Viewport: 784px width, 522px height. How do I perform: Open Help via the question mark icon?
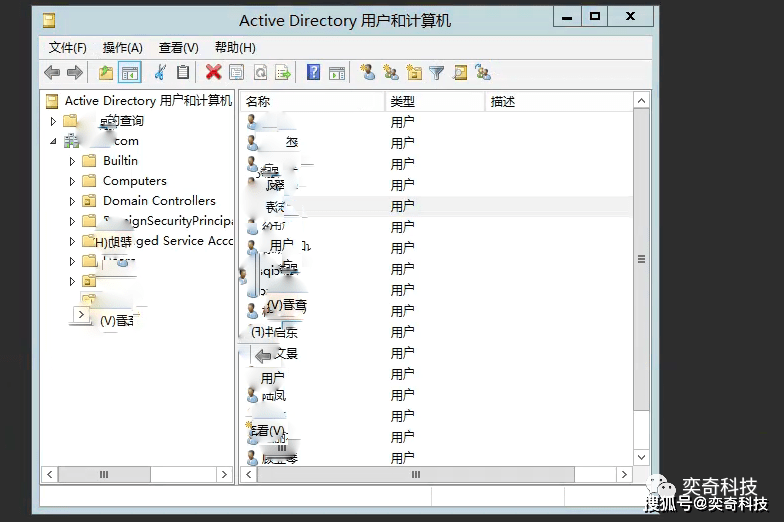tap(314, 72)
